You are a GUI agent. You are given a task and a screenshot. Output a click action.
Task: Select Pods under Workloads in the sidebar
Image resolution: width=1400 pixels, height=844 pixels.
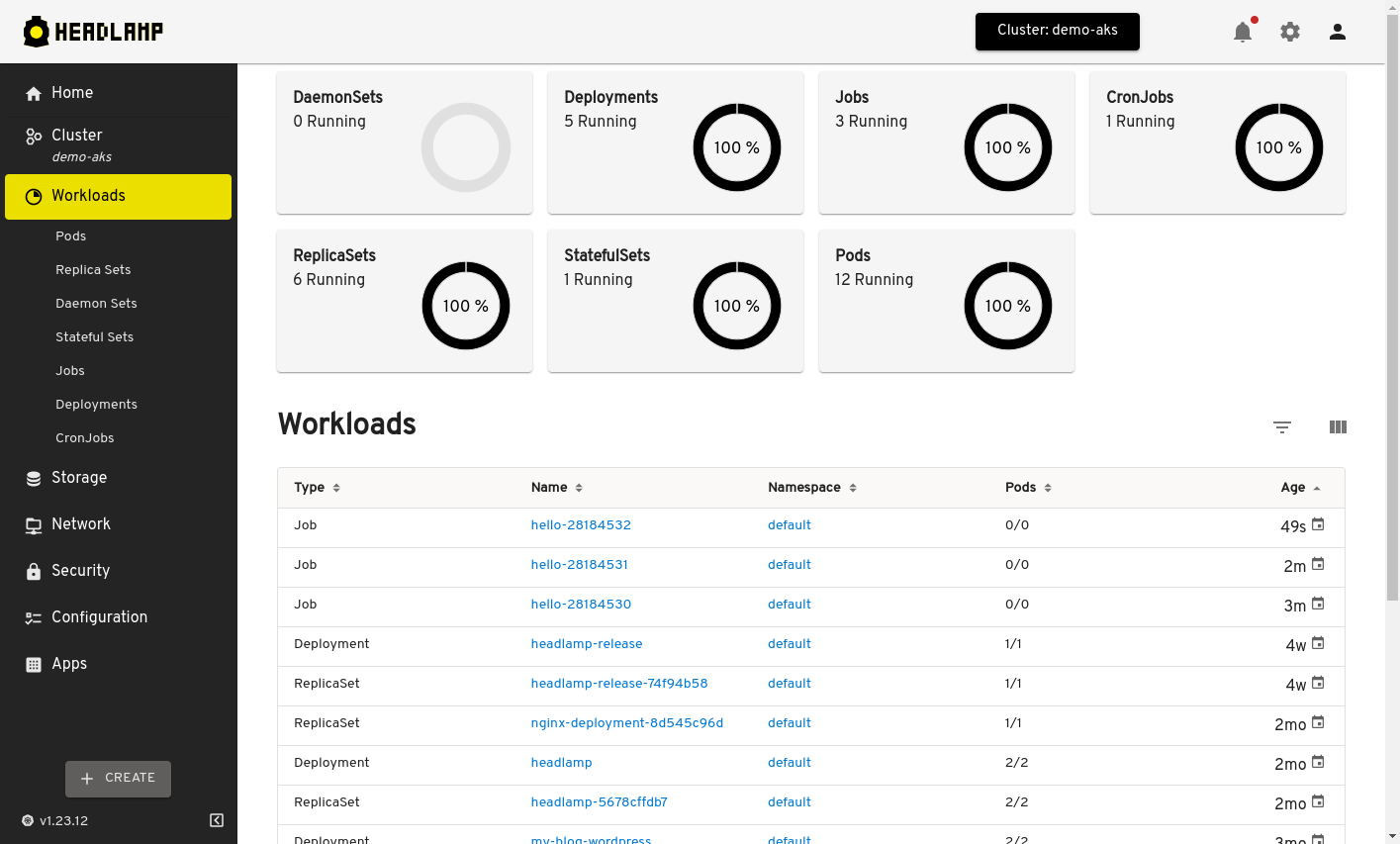pos(70,235)
